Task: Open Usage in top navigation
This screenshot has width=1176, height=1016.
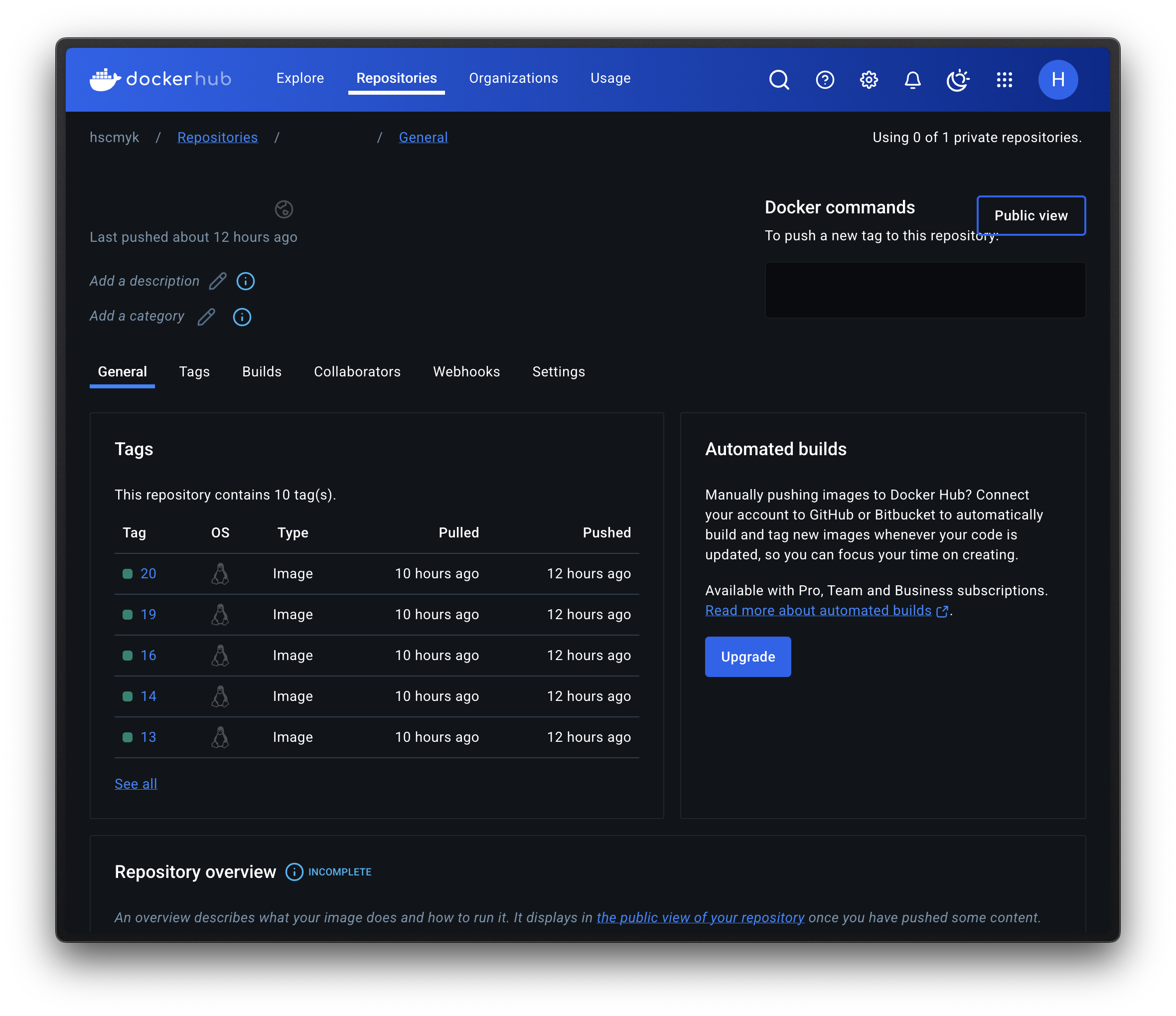Action: click(x=611, y=78)
